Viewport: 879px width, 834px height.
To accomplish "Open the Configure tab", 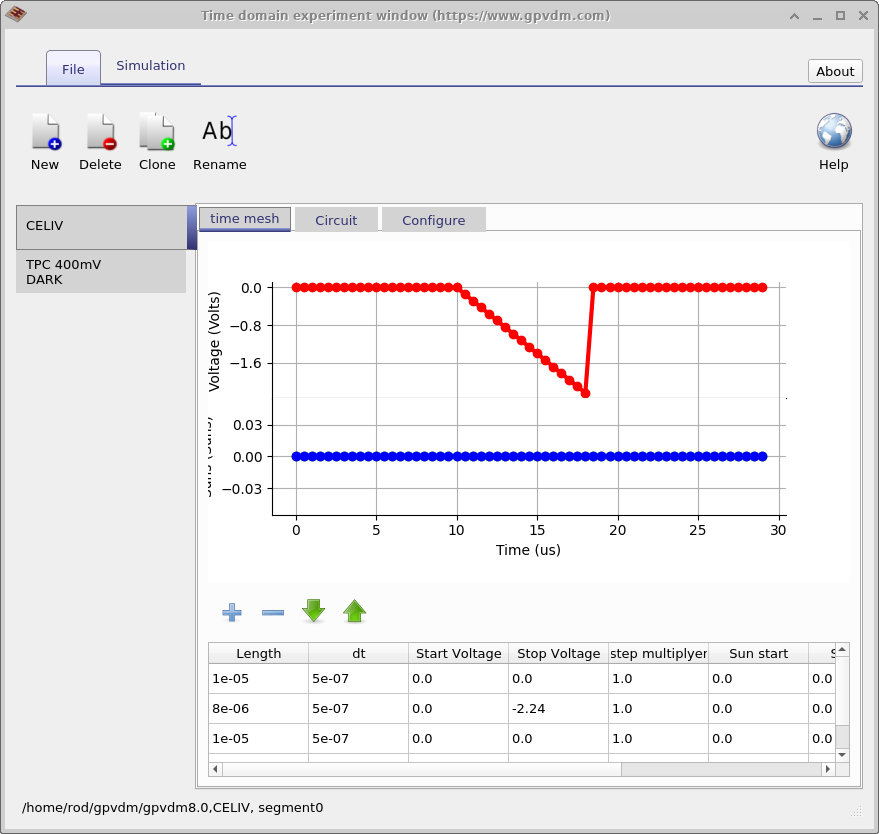I will (433, 219).
